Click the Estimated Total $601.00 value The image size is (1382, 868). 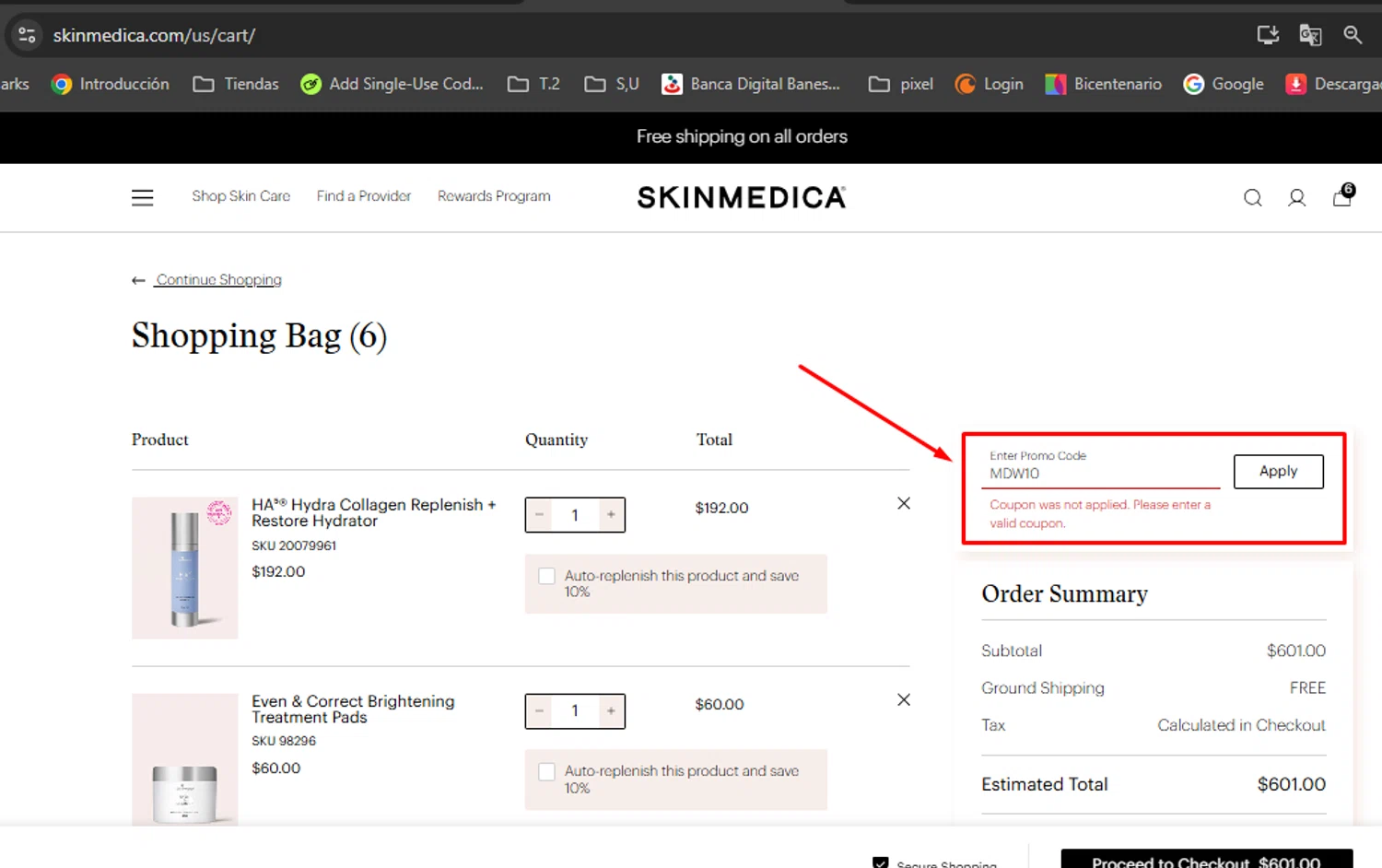pyautogui.click(x=1291, y=784)
